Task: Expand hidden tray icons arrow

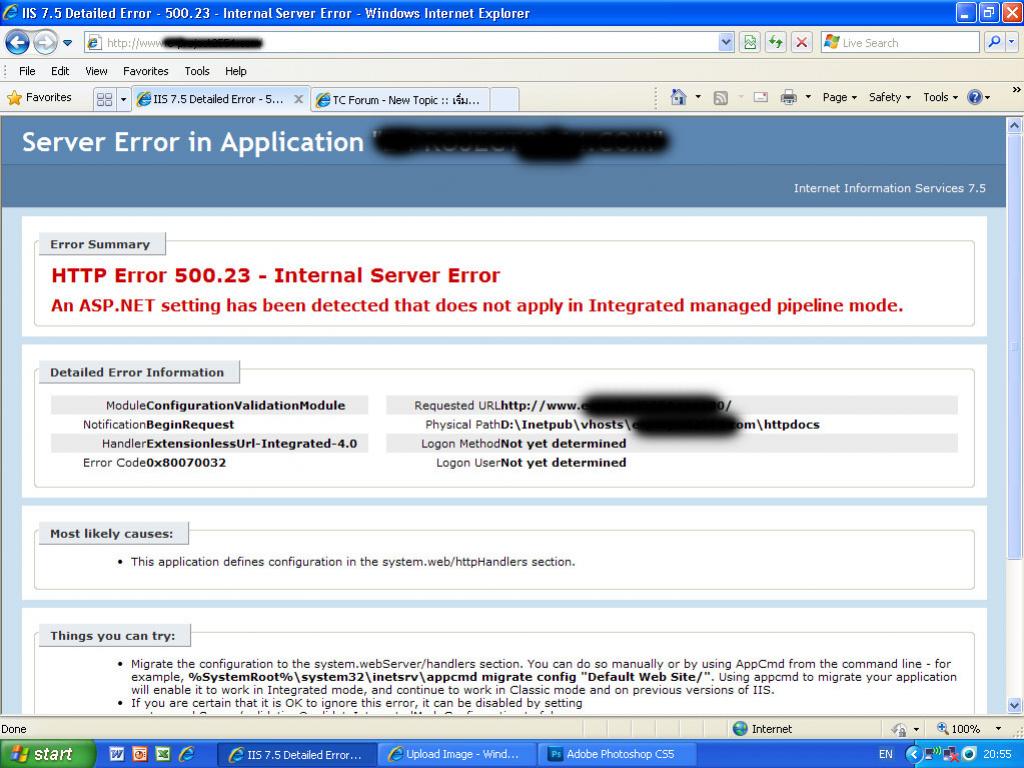Action: tap(913, 755)
